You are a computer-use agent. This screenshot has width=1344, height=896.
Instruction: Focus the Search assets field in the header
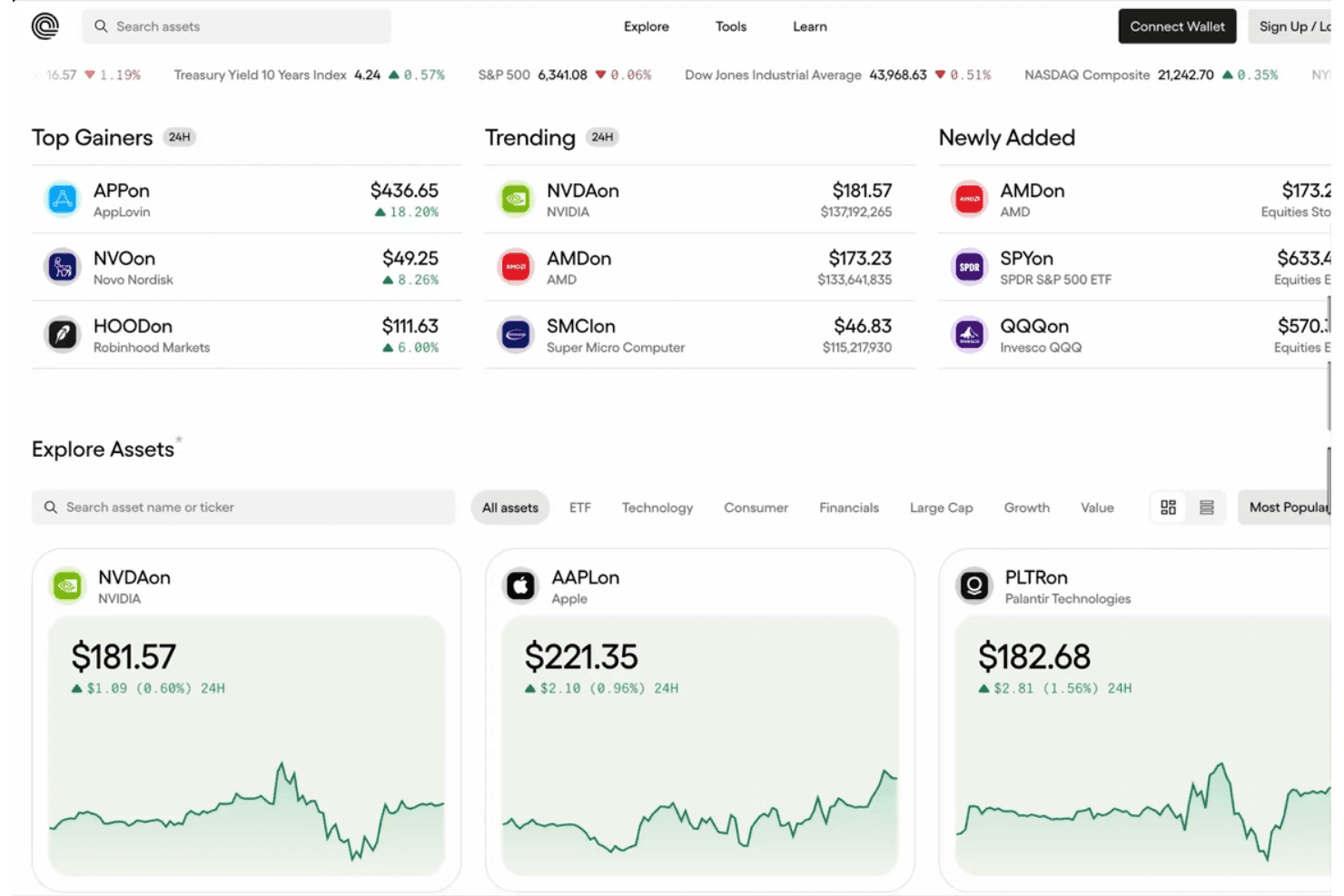(237, 26)
